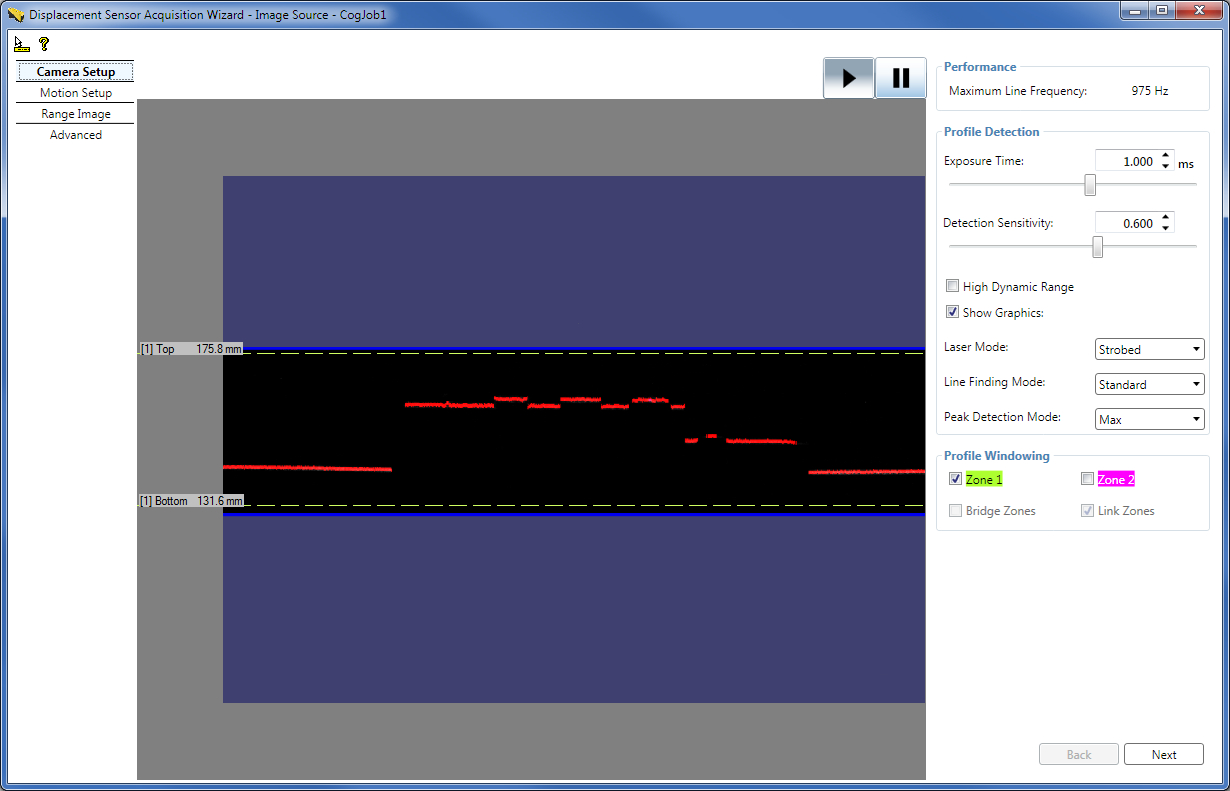
Task: Open the Line Finding Mode dropdown
Action: tap(1148, 383)
